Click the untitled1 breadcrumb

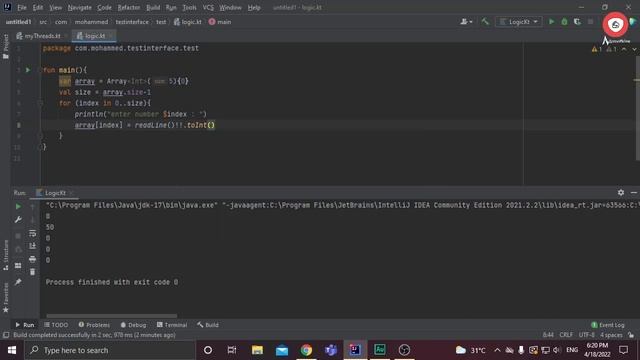pyautogui.click(x=18, y=22)
